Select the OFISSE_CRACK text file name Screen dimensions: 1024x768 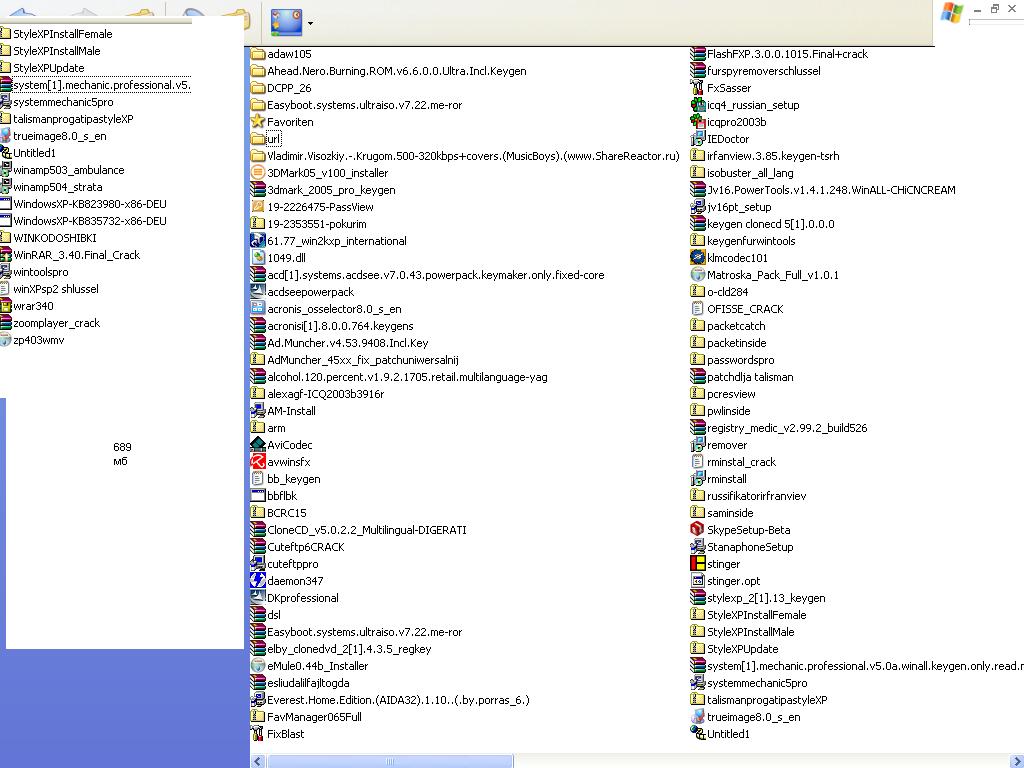coord(745,308)
